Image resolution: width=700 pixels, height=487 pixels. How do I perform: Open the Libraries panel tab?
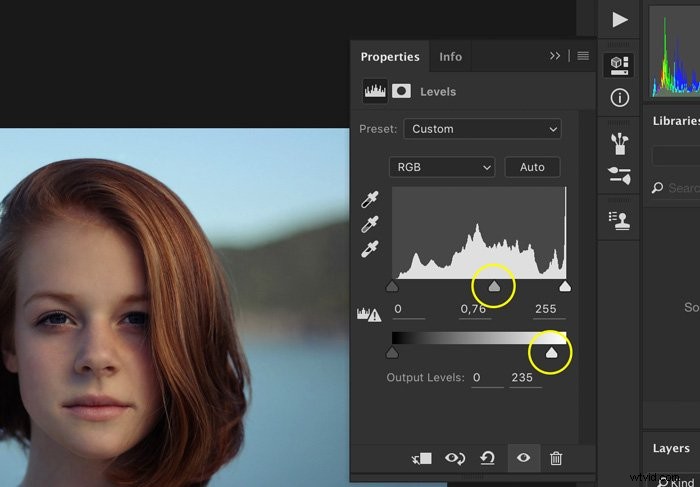[x=676, y=121]
